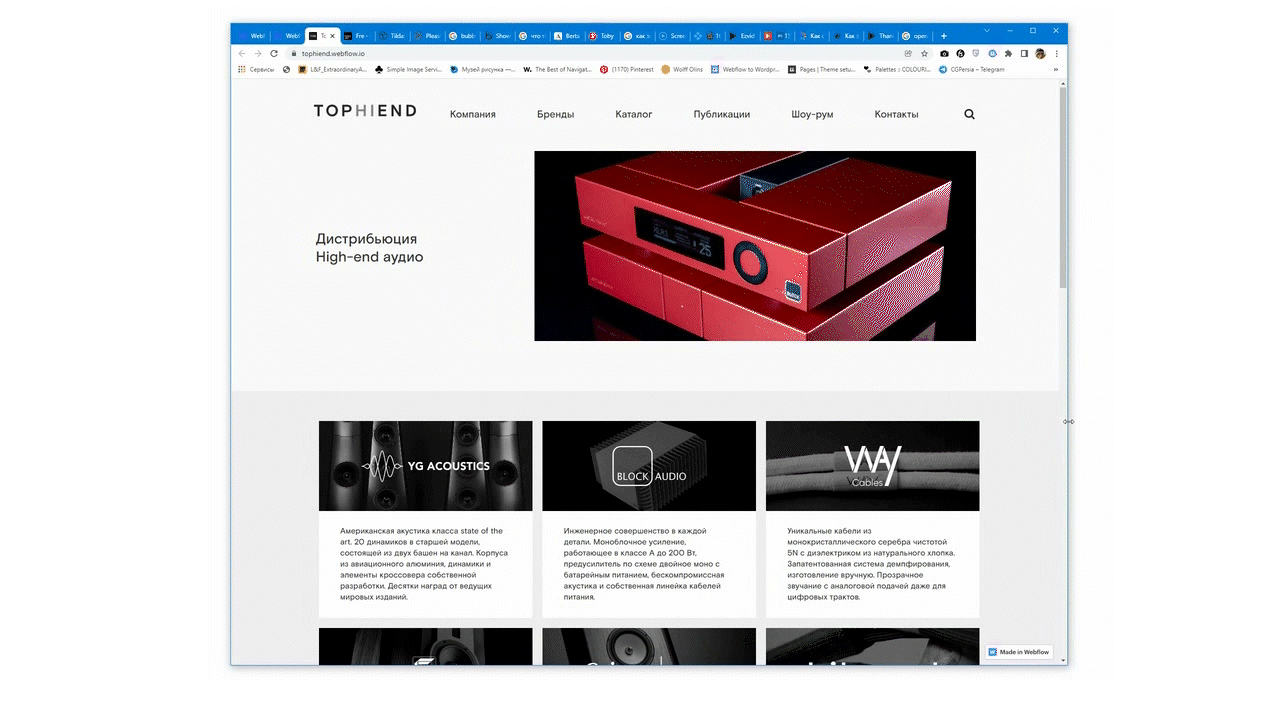The width and height of the screenshot is (1280, 720).
Task: Open the (1170) Pinterest bookmark
Action: point(627,70)
